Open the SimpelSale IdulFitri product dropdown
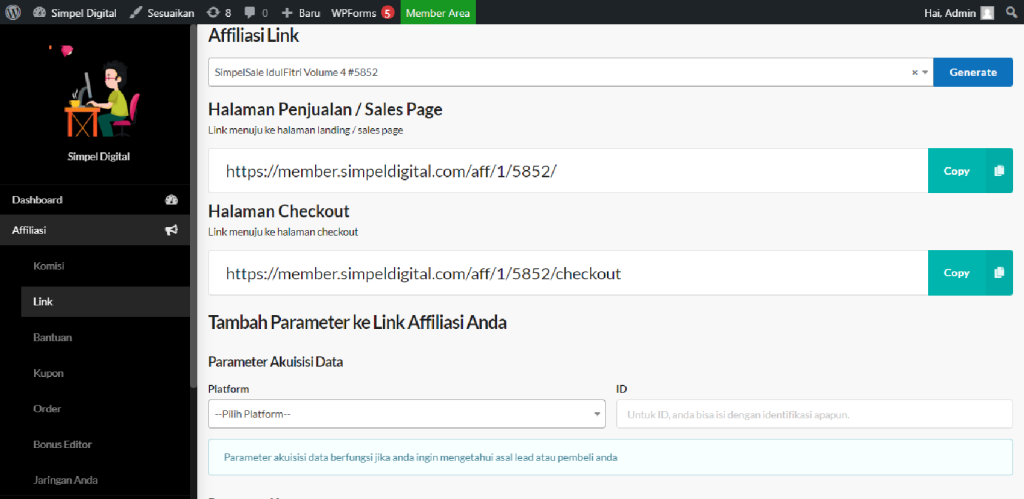The width and height of the screenshot is (1024, 499). pos(570,72)
